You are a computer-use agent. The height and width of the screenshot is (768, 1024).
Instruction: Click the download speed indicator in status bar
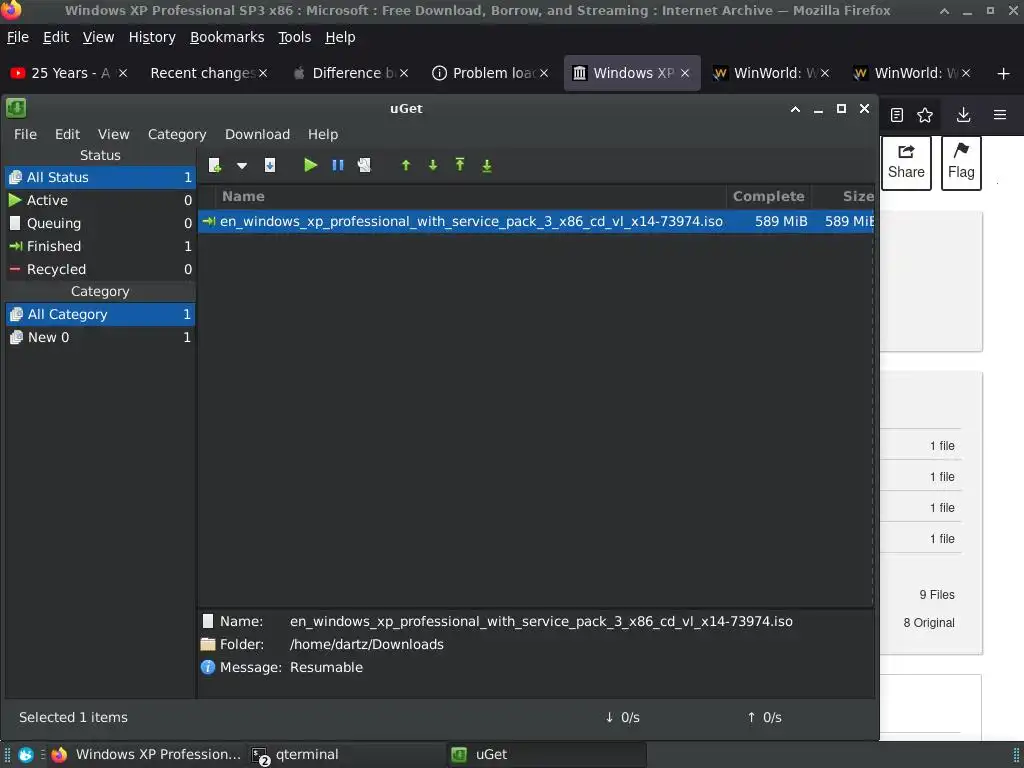point(622,717)
